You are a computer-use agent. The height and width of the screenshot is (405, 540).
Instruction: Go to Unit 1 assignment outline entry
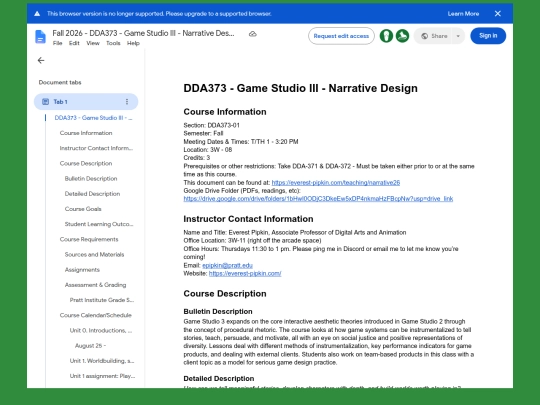point(102,376)
